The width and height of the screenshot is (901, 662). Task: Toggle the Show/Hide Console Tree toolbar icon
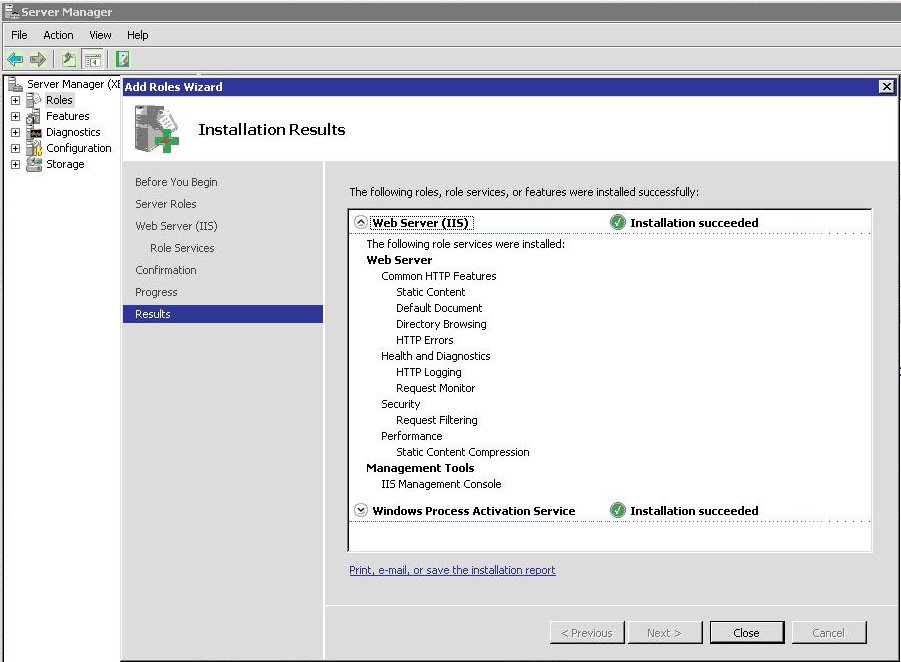click(x=93, y=59)
